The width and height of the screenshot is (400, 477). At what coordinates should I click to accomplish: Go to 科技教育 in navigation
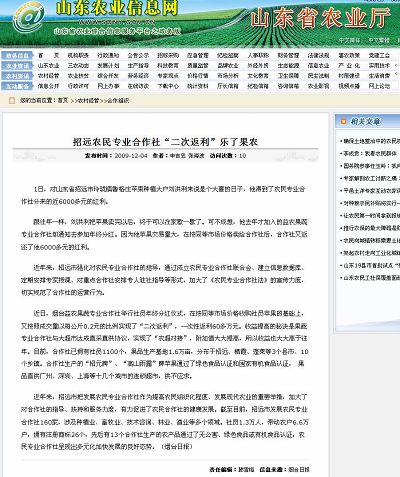pos(168,66)
